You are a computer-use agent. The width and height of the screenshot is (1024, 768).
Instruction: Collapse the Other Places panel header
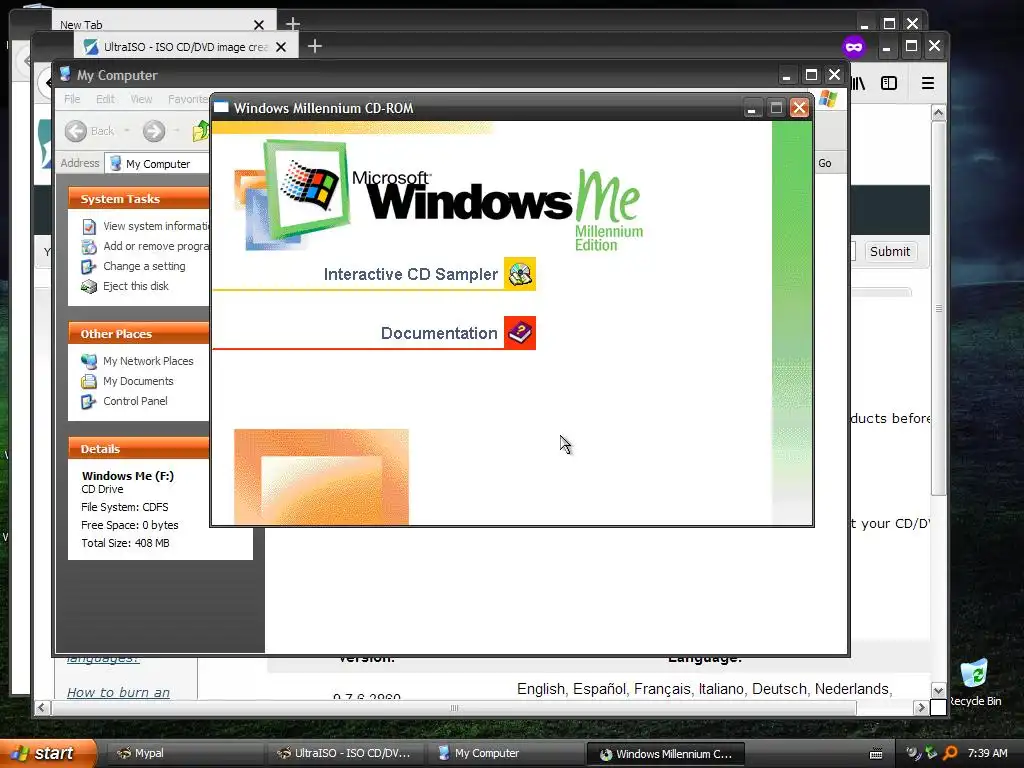pos(139,334)
